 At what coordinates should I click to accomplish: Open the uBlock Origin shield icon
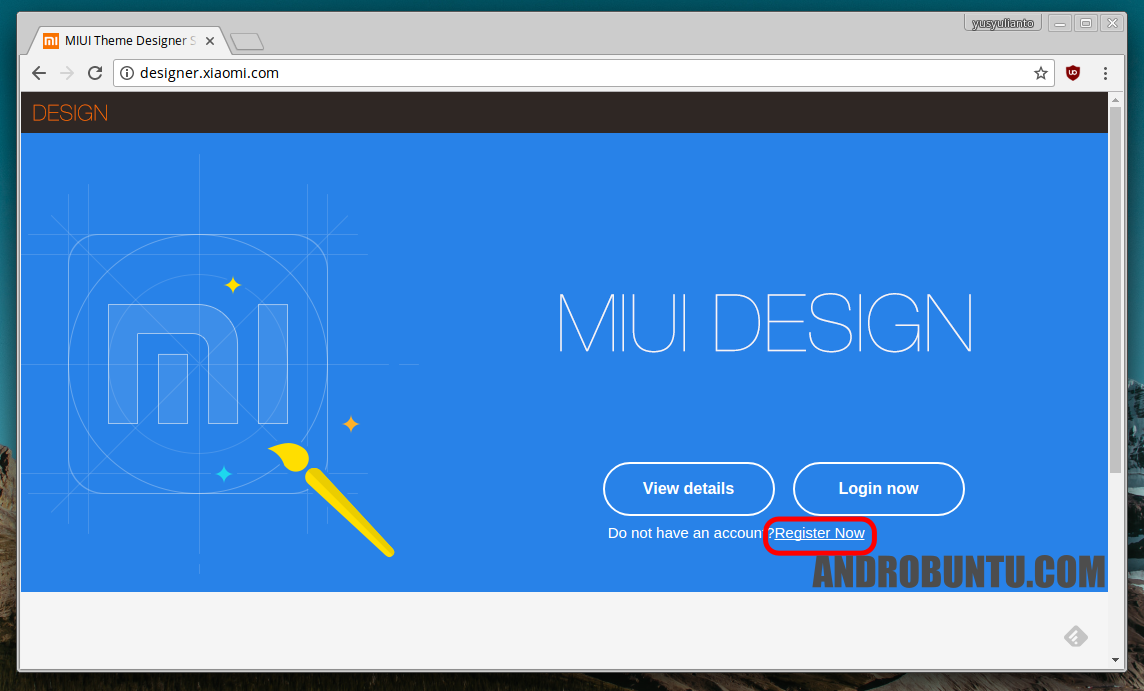pos(1072,73)
